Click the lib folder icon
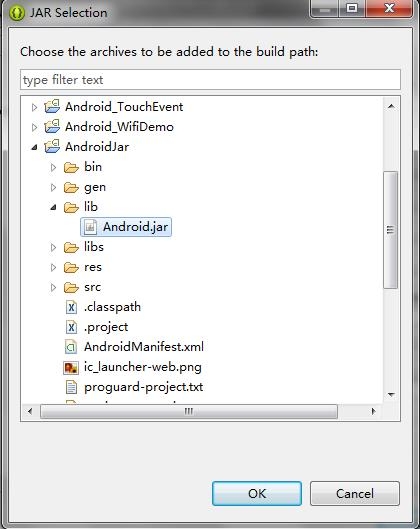This screenshot has height=529, width=420. [x=71, y=207]
